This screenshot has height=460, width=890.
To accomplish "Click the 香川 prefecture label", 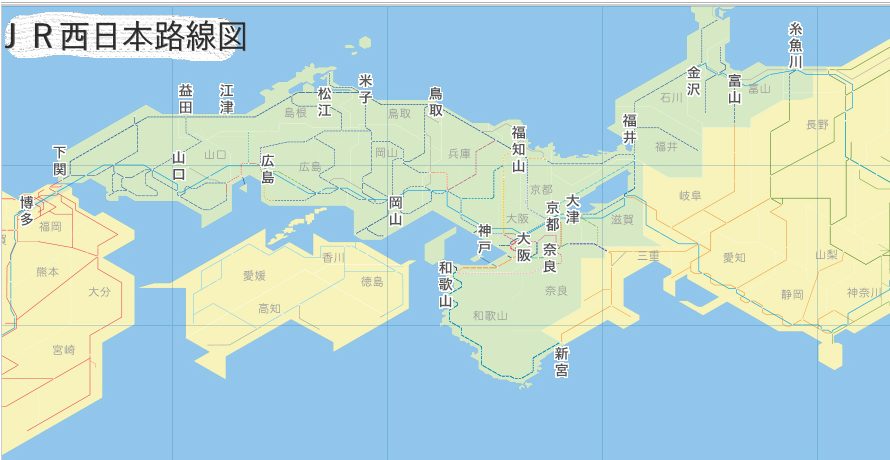I will [333, 258].
